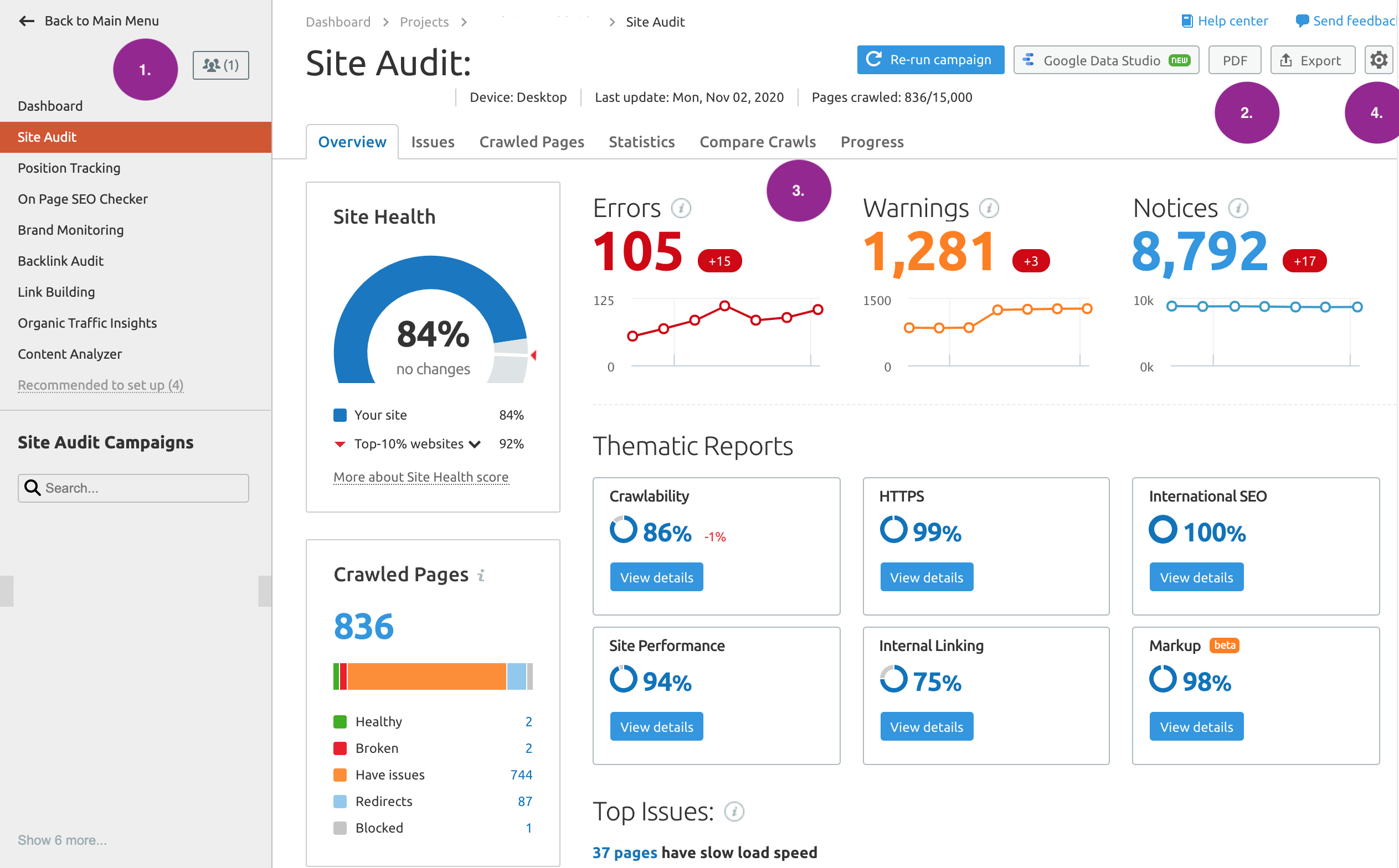Select Dashboard in the sidebar
The width and height of the screenshot is (1399, 868).
[x=136, y=106]
